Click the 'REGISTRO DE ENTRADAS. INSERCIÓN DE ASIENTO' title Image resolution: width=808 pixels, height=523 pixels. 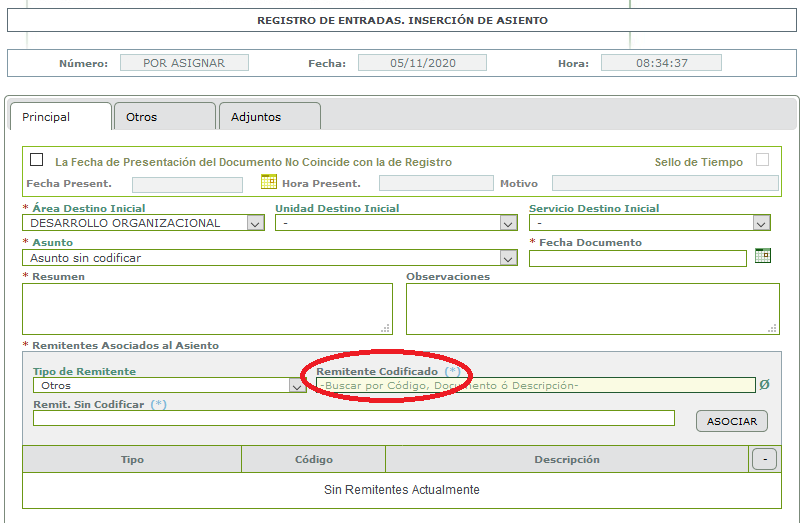tap(402, 21)
